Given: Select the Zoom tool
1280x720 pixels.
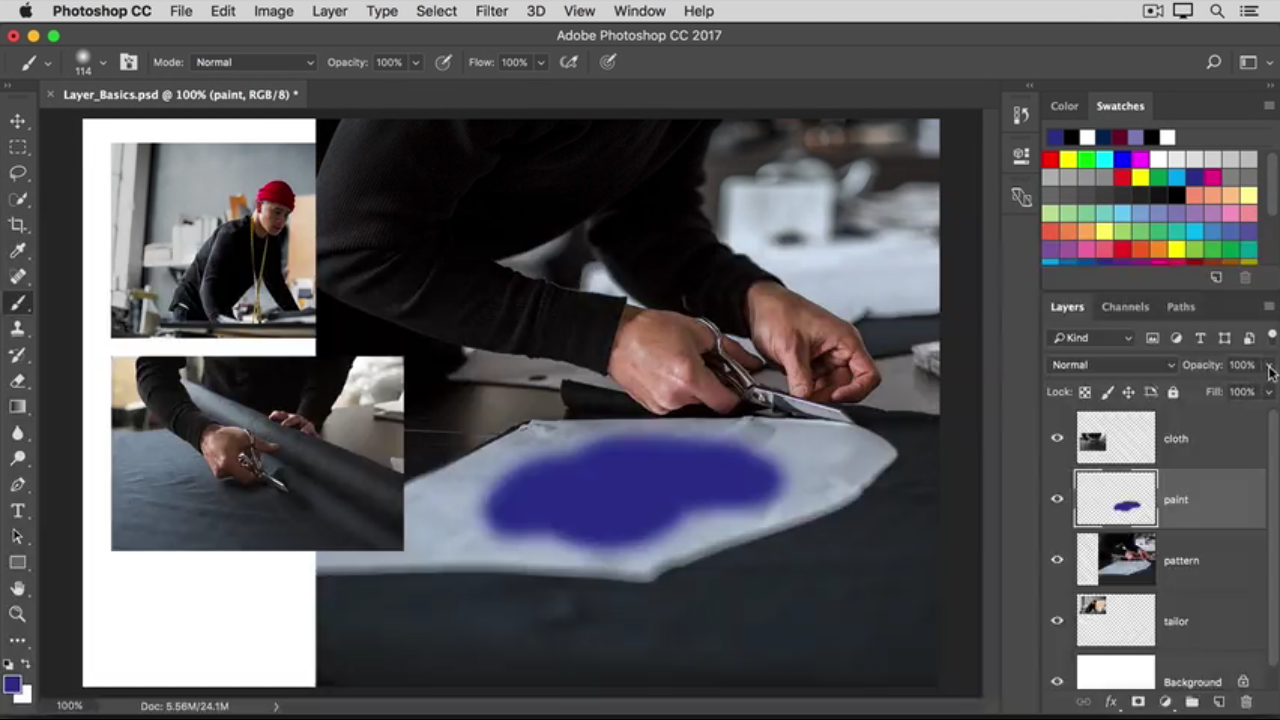Looking at the screenshot, I should pyautogui.click(x=18, y=615).
